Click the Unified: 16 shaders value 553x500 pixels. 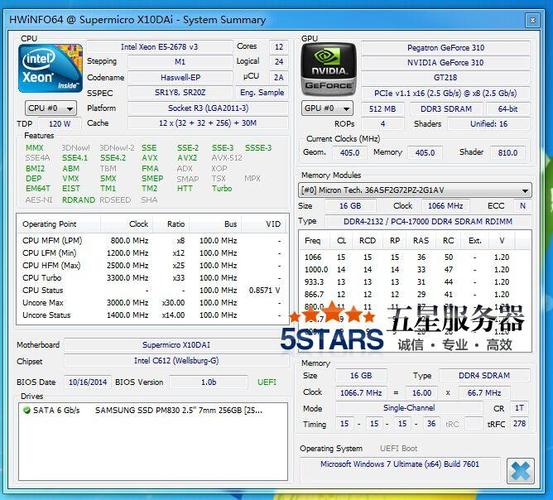click(489, 124)
